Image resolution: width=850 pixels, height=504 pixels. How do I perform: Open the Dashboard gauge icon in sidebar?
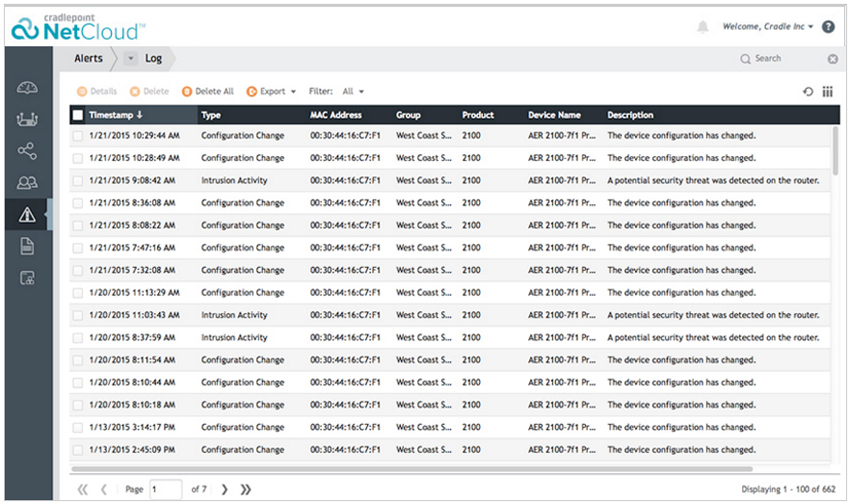point(27,87)
